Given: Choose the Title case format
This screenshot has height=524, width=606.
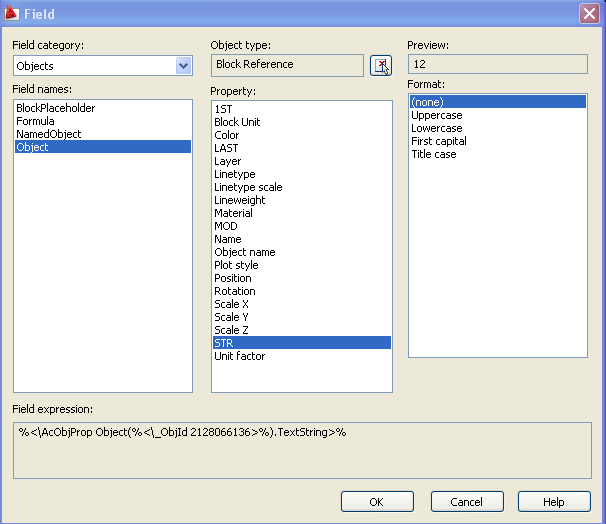Looking at the screenshot, I should 498,154.
